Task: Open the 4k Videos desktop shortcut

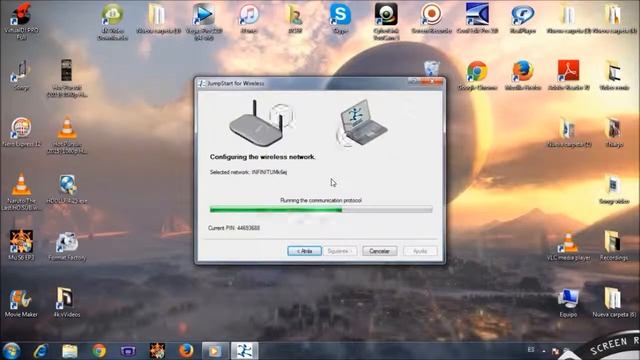Action: pyautogui.click(x=67, y=303)
